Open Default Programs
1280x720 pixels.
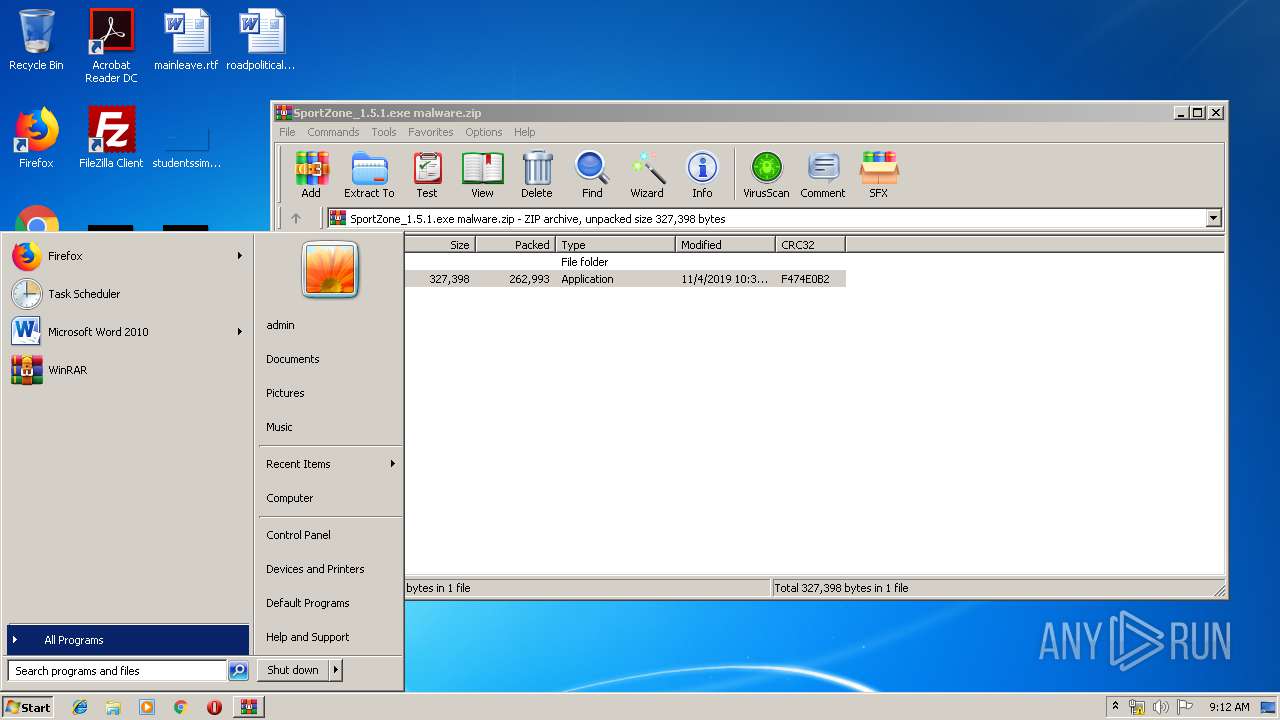tap(308, 603)
